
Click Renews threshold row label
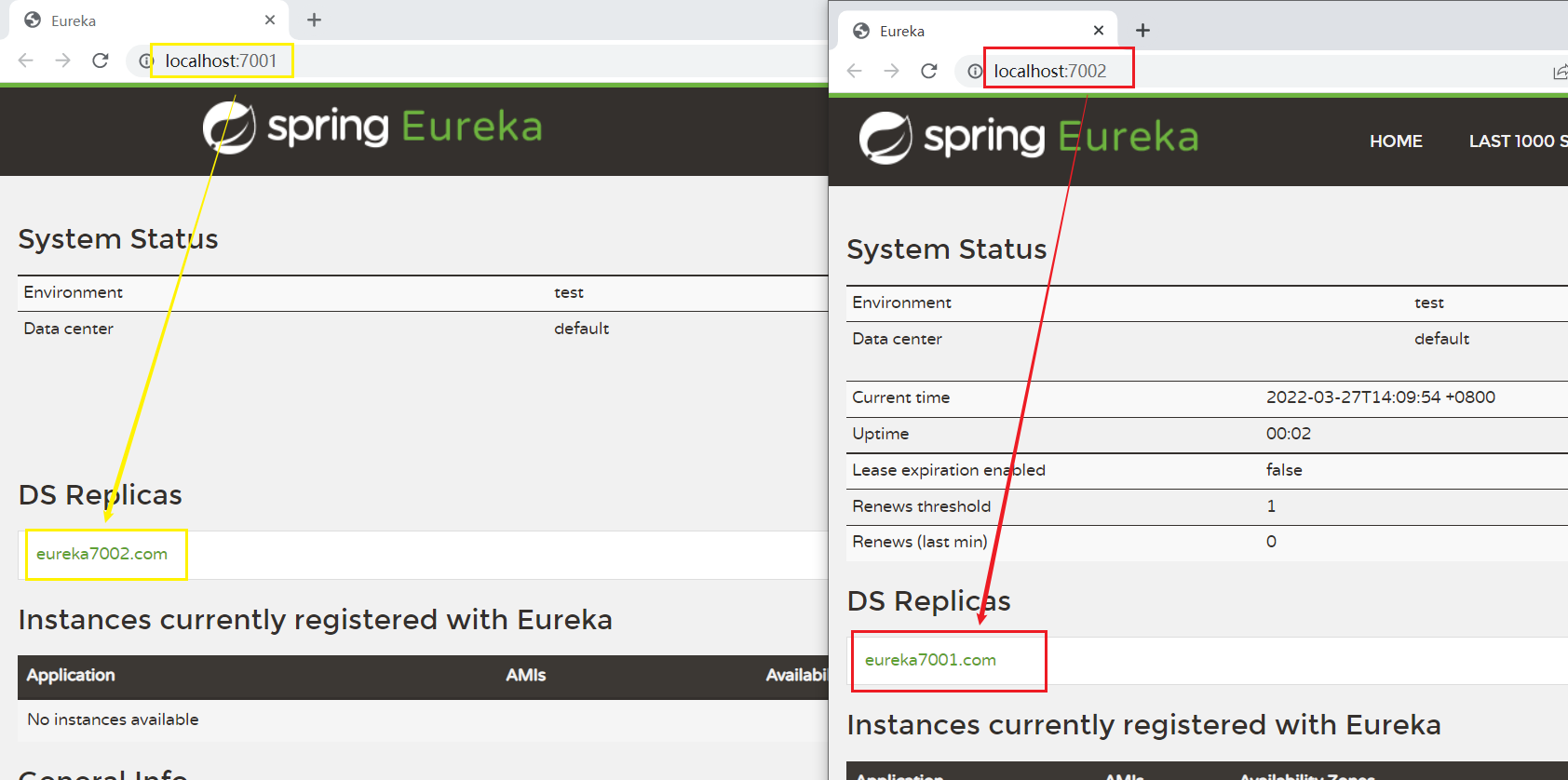922,506
